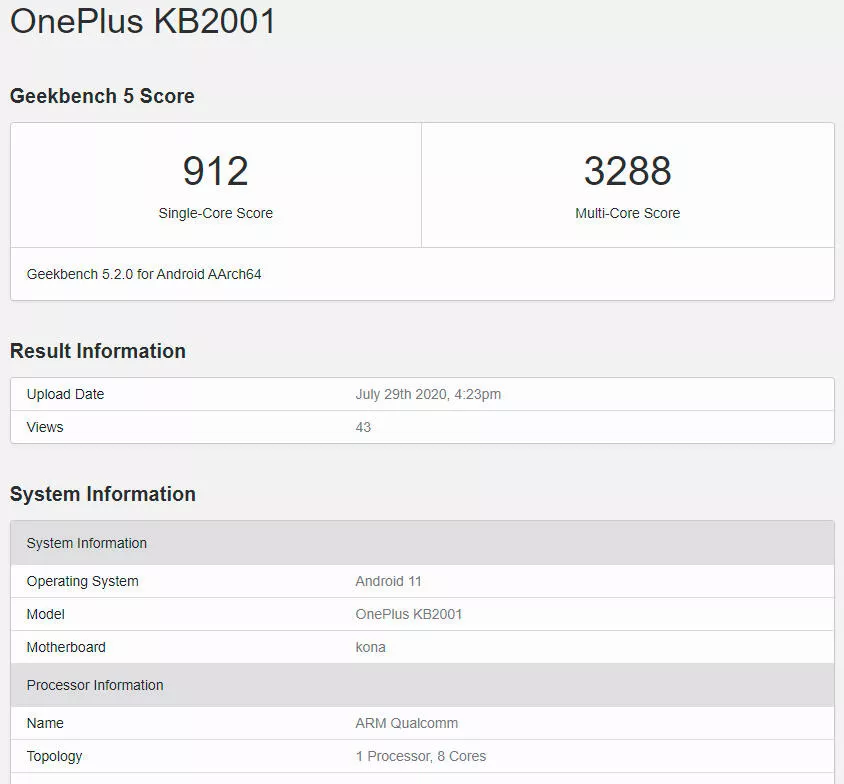The height and width of the screenshot is (784, 844).
Task: Select the single-core score 912
Action: point(215,171)
